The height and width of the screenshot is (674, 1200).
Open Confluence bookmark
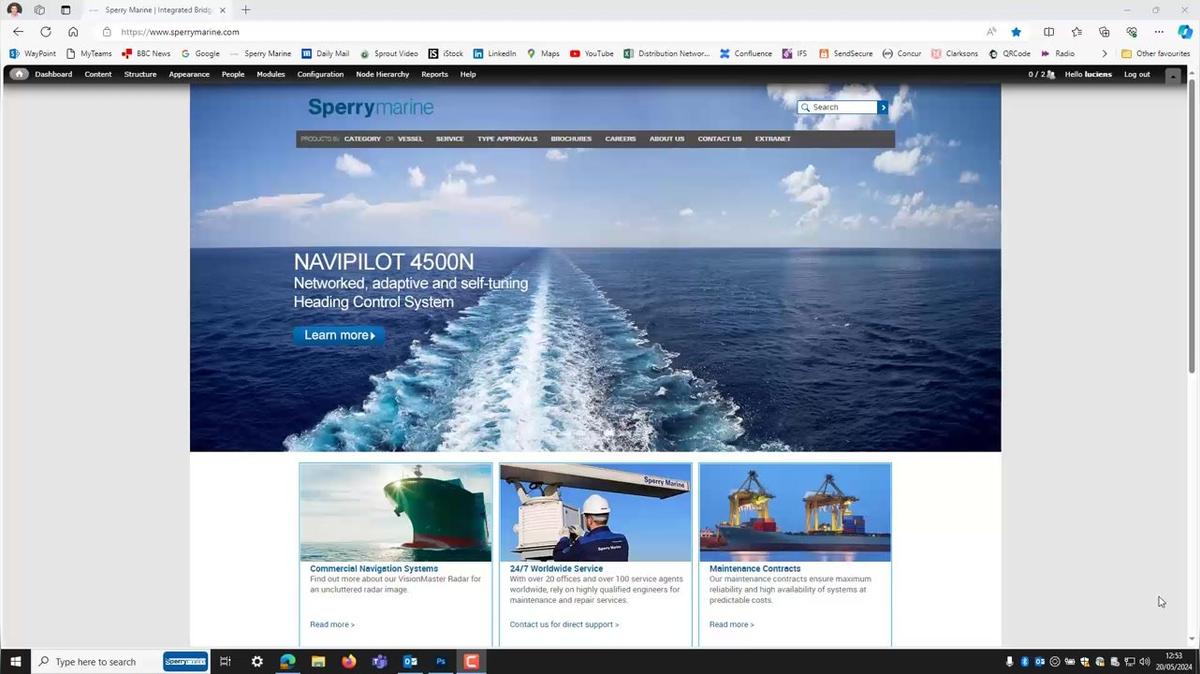point(746,54)
